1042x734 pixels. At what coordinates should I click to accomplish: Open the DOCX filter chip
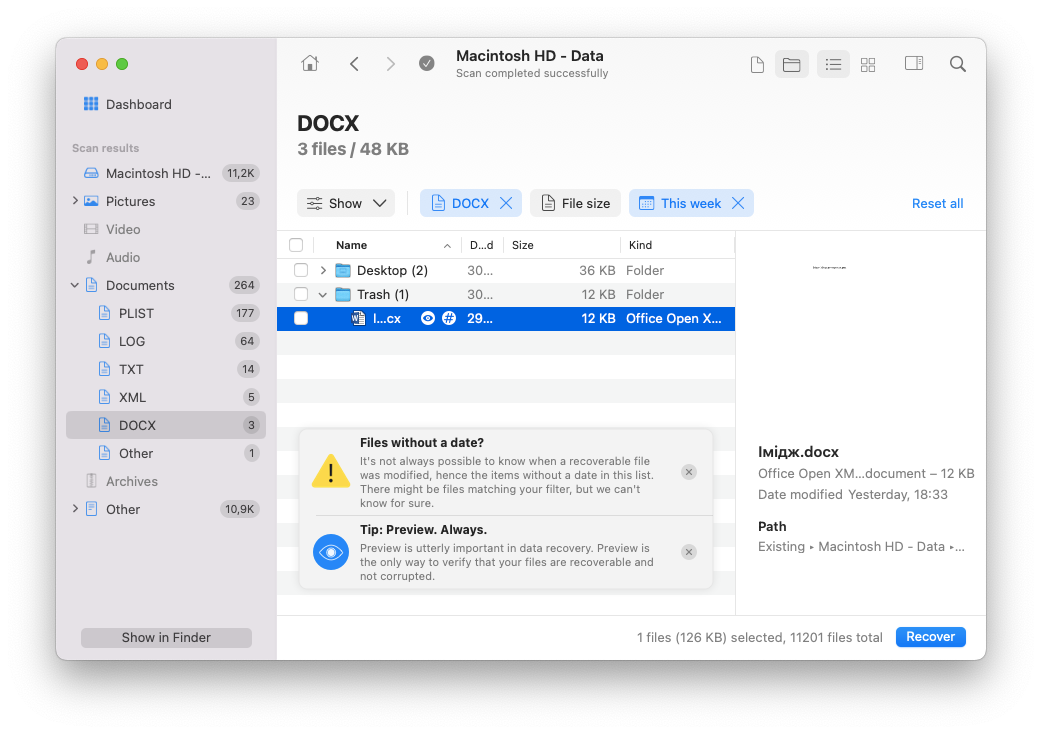click(x=461, y=203)
